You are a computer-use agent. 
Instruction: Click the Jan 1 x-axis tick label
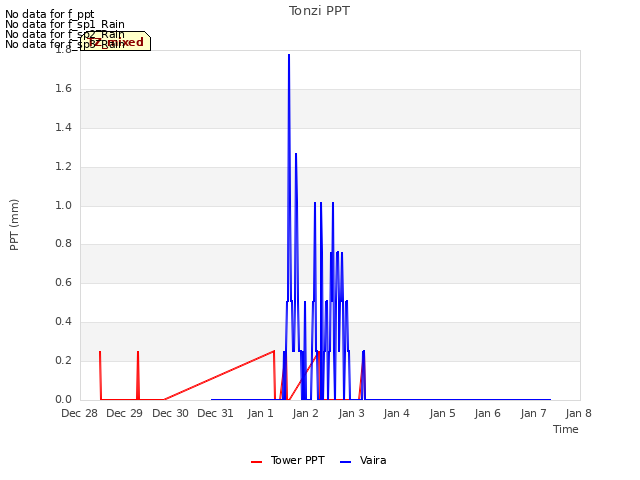[260, 413]
